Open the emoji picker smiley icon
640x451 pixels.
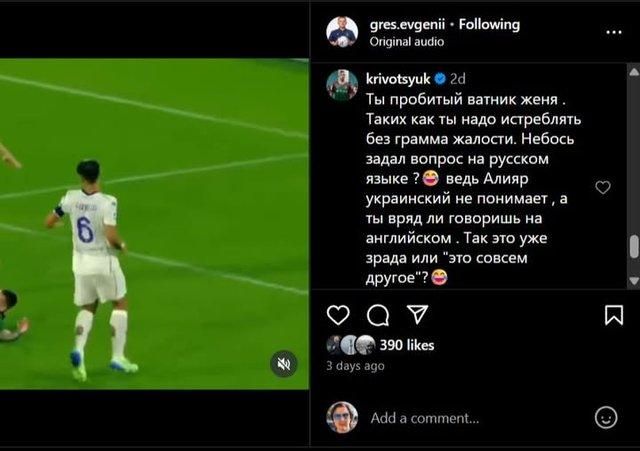606,418
